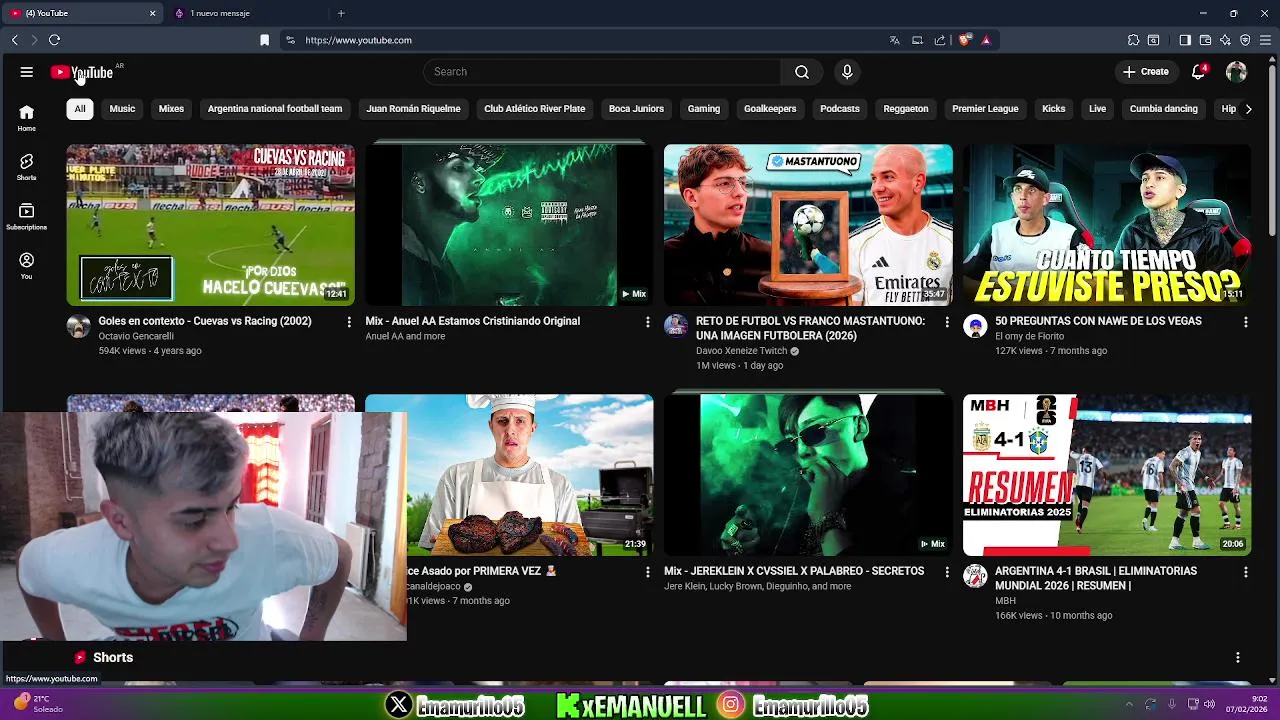Image resolution: width=1280 pixels, height=720 pixels.
Task: Open the YouTube hamburger guide menu
Action: [26, 72]
